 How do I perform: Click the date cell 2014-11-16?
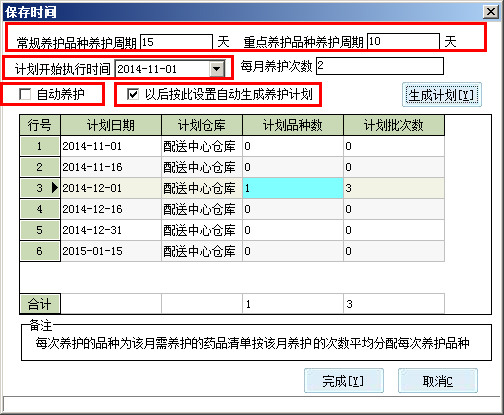[x=111, y=167]
